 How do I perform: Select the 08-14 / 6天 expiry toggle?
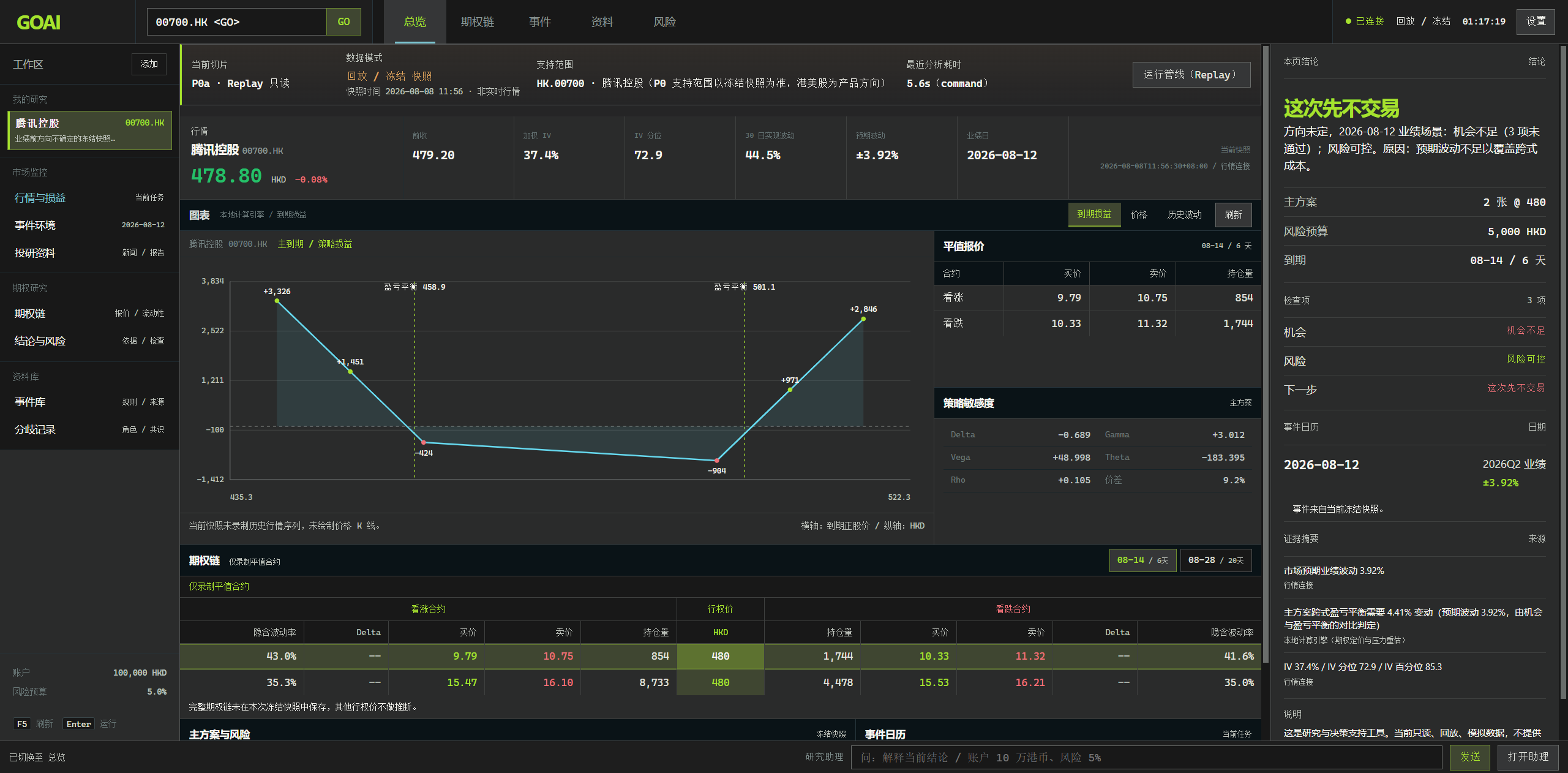pos(1142,560)
